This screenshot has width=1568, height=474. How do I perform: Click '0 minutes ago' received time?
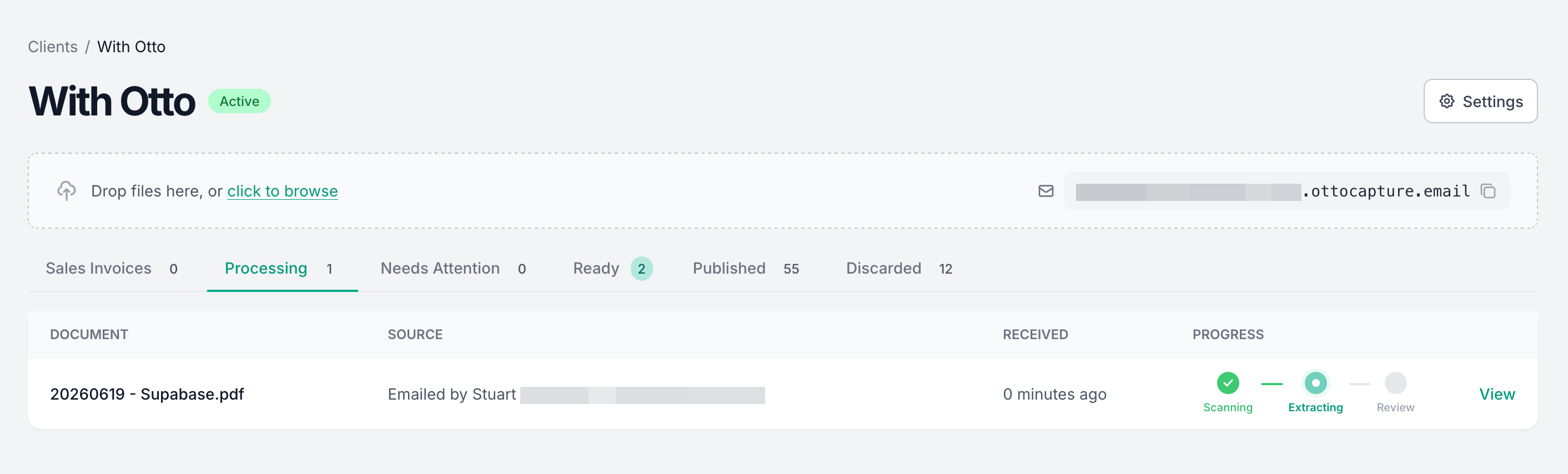[1054, 394]
